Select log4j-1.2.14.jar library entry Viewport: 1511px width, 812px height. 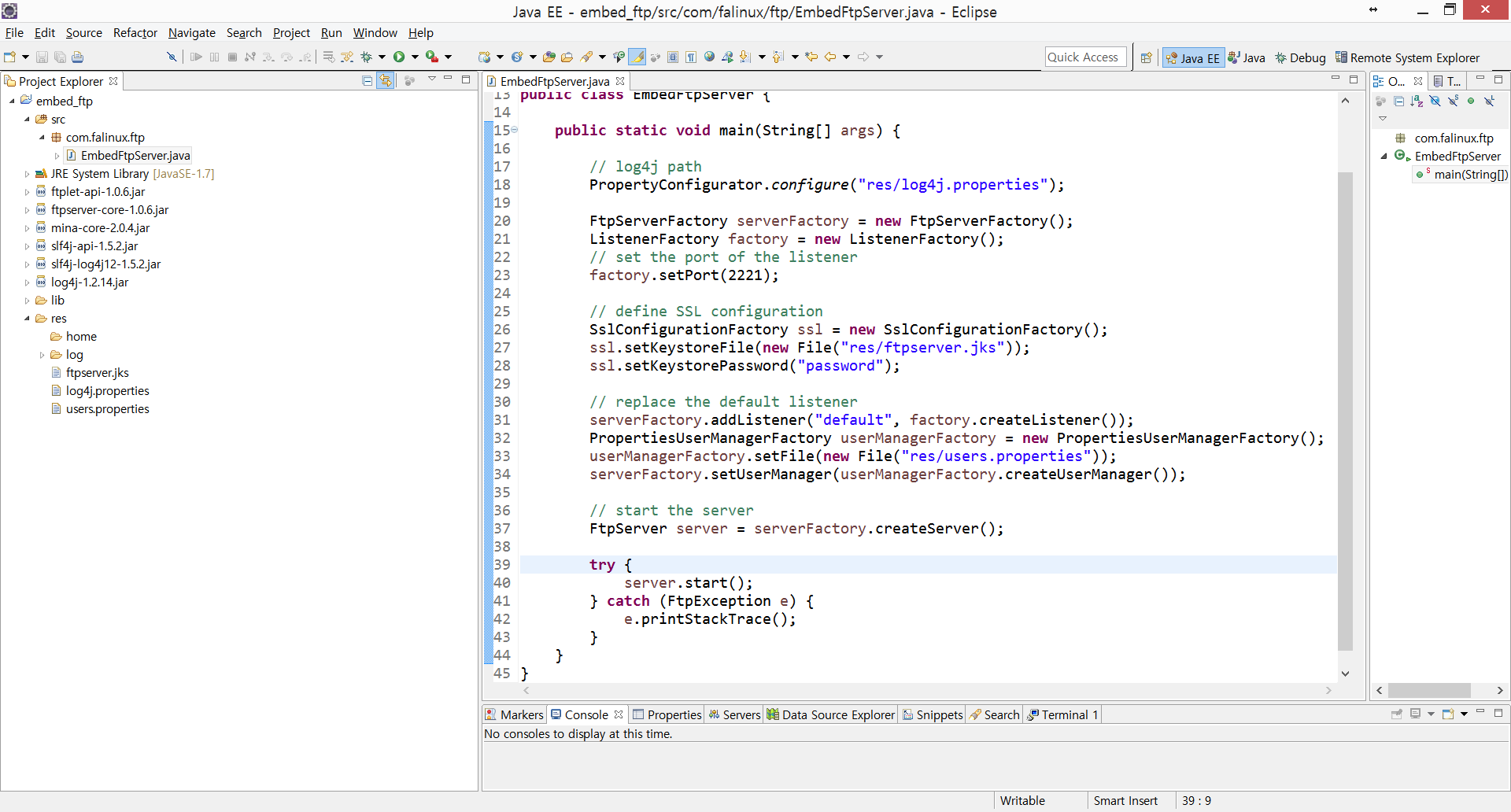(89, 282)
